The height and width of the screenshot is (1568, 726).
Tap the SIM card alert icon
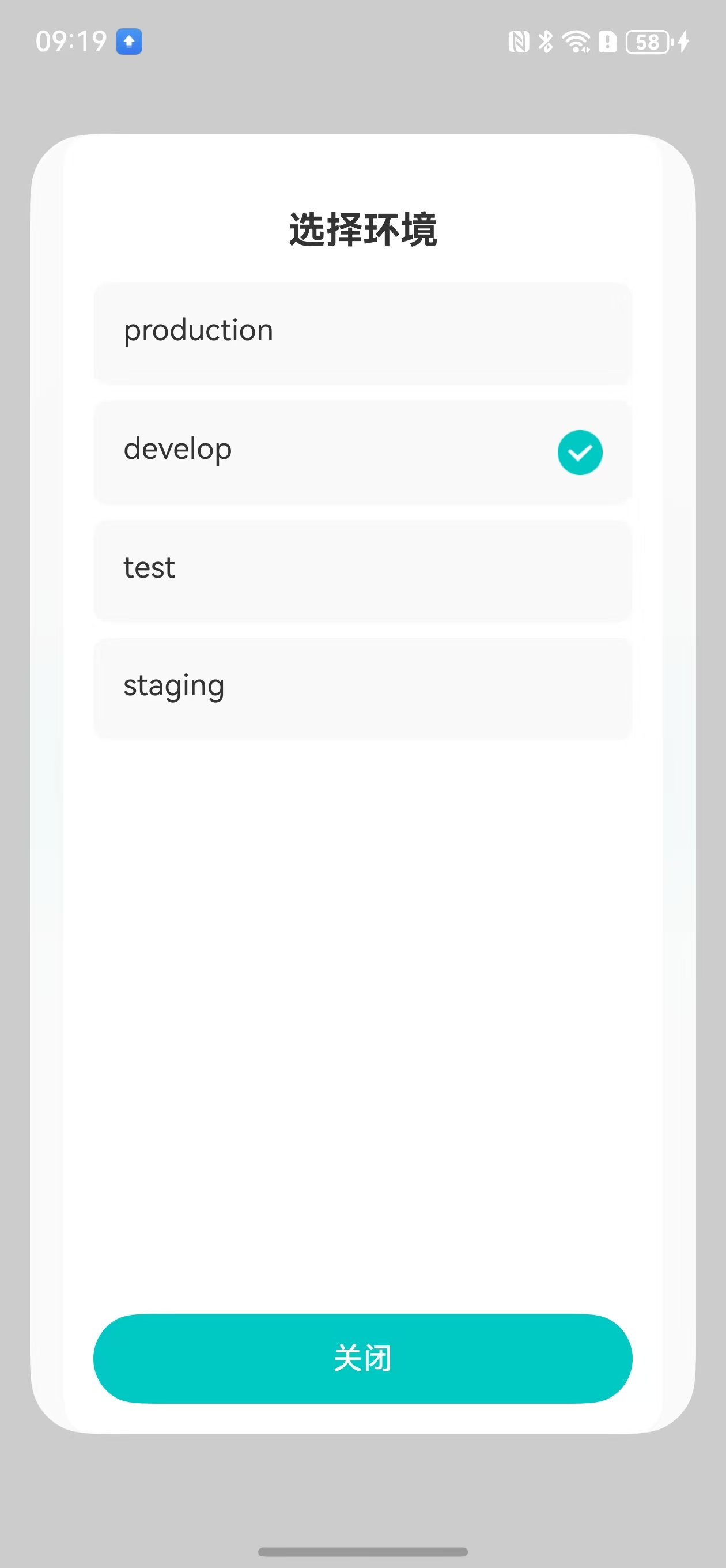[607, 42]
